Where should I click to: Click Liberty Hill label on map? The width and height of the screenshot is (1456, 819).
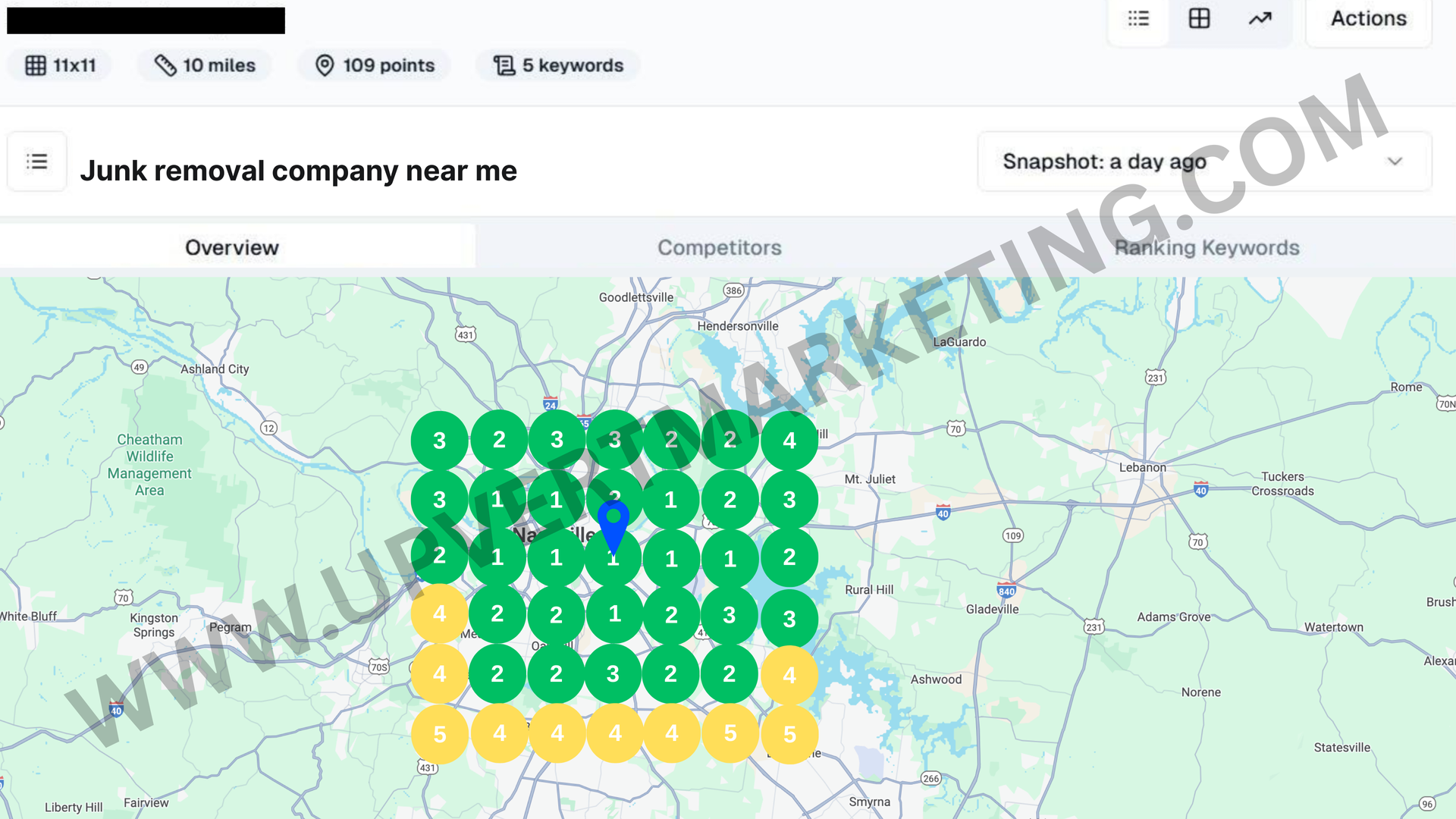tap(74, 808)
